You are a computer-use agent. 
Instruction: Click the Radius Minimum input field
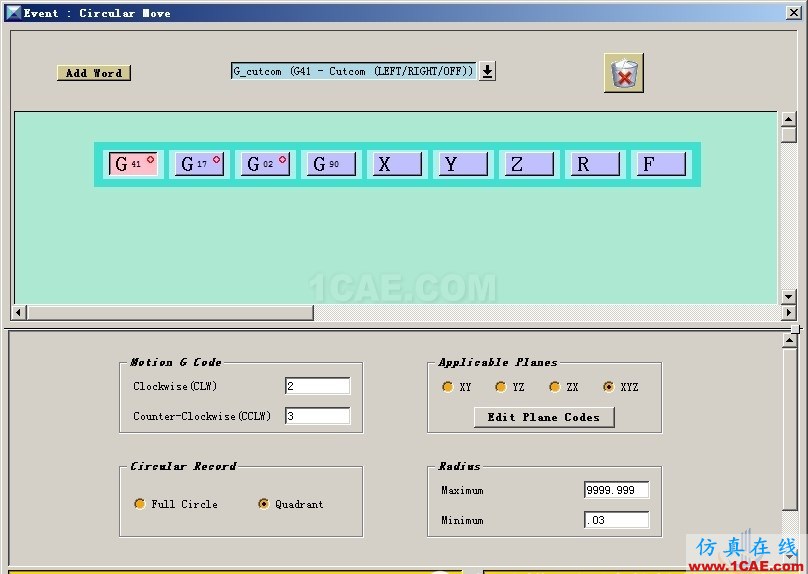pos(617,520)
